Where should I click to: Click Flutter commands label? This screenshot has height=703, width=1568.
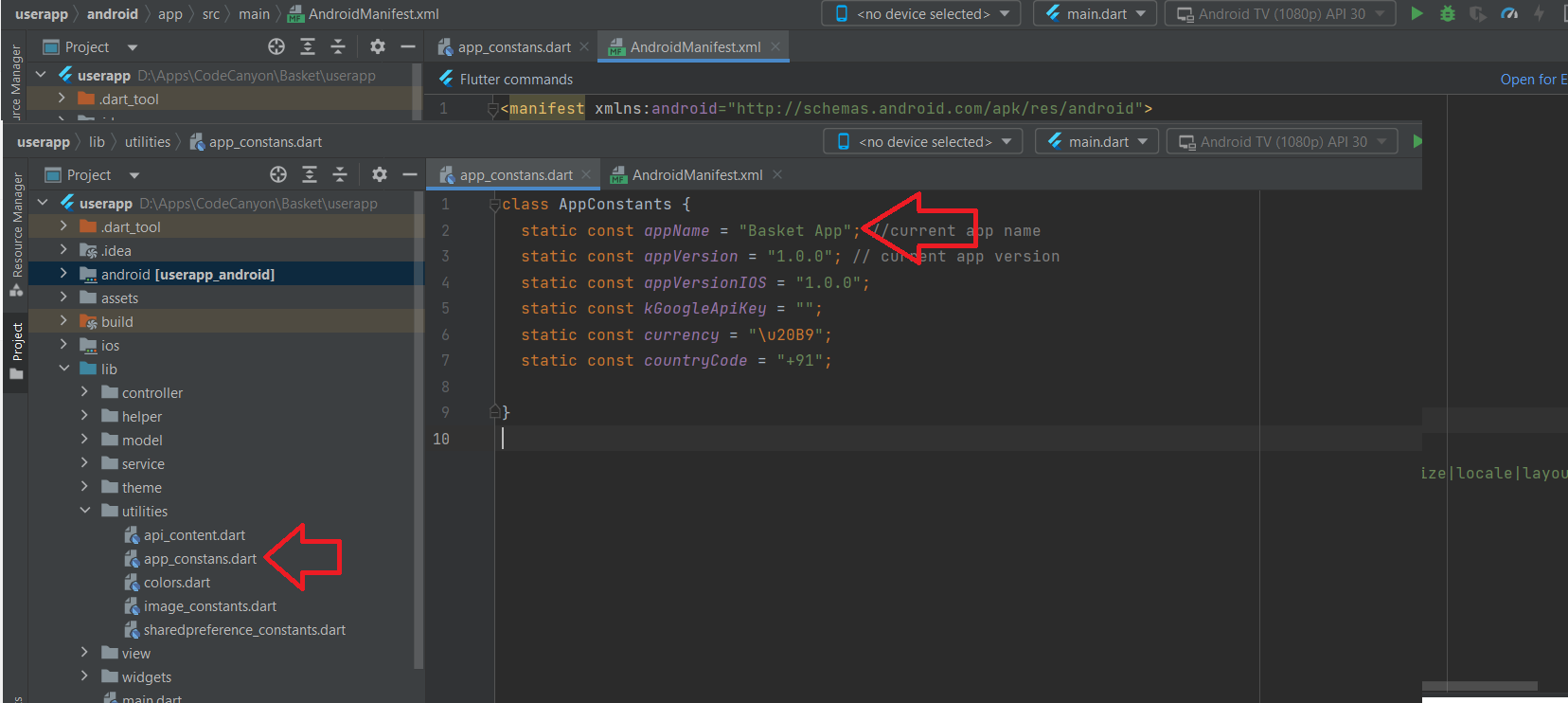[516, 79]
